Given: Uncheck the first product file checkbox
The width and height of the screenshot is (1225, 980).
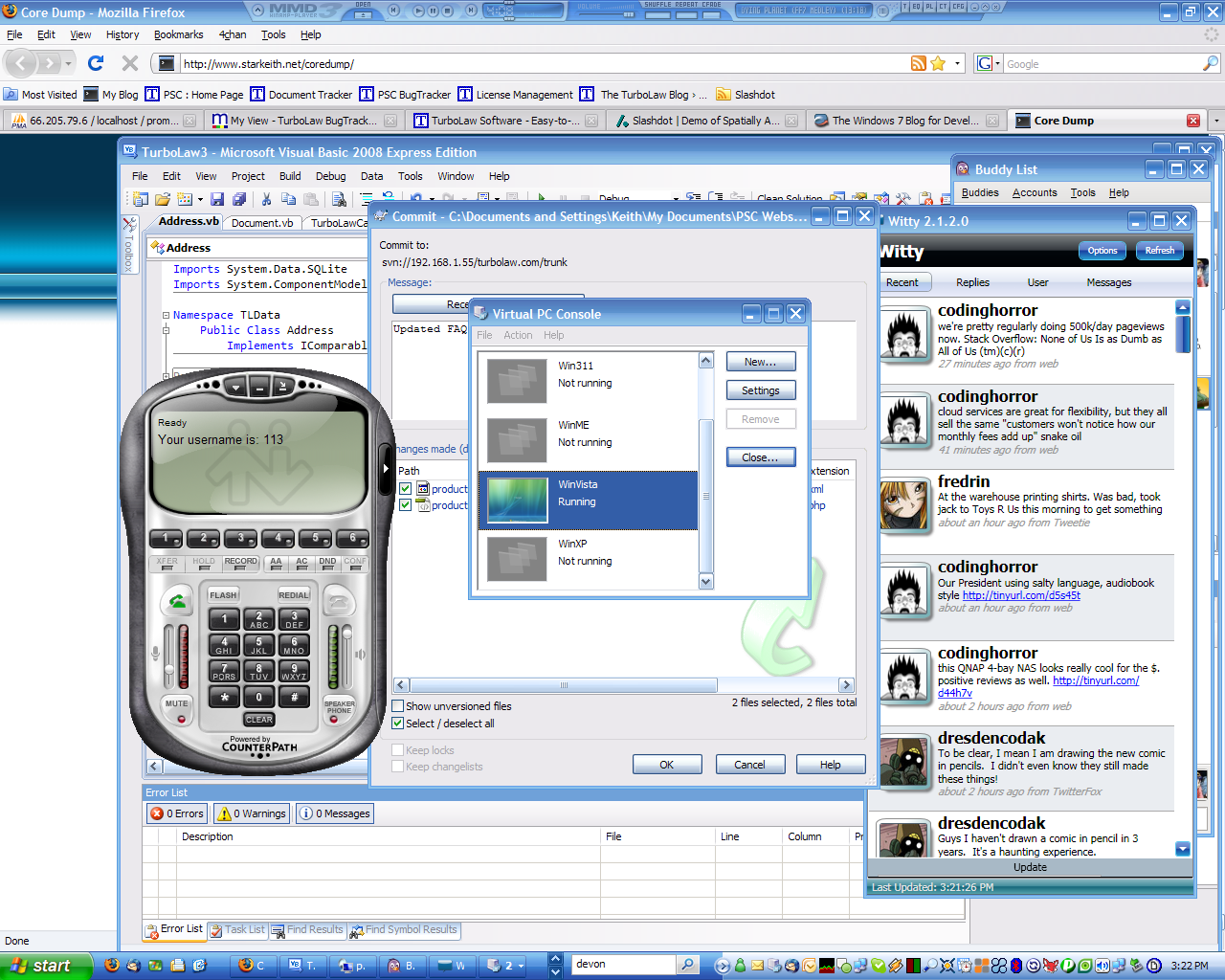Looking at the screenshot, I should [405, 489].
